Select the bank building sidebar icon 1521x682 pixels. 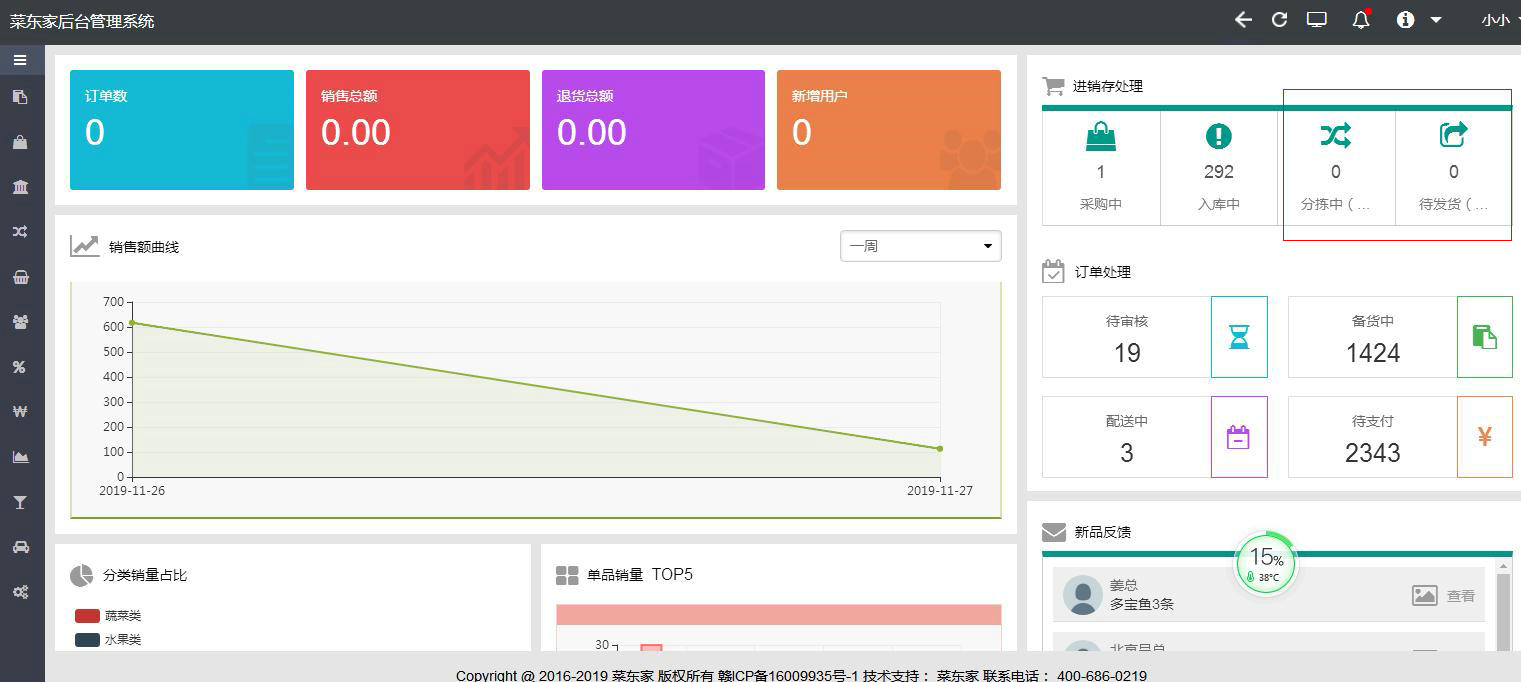point(20,187)
